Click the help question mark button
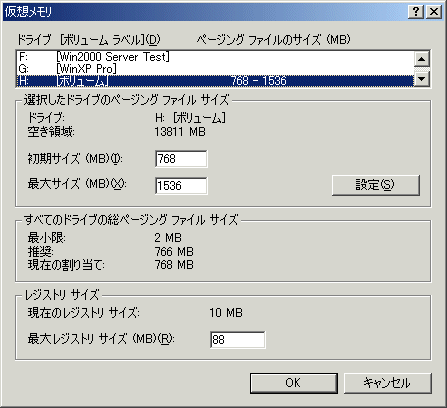The width and height of the screenshot is (447, 408). (x=416, y=12)
